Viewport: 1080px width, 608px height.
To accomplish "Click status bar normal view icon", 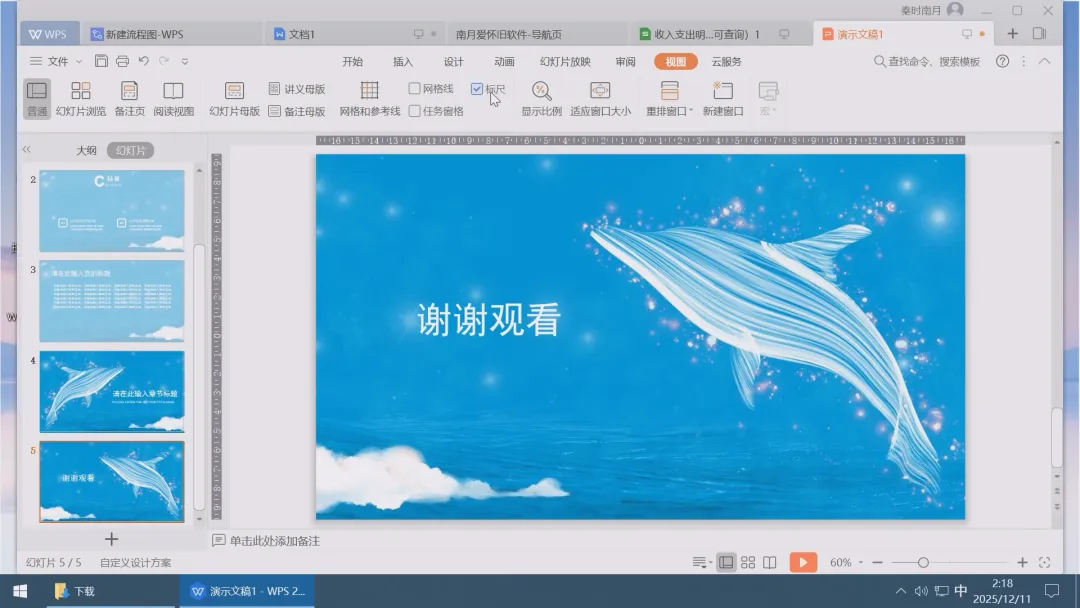I will pyautogui.click(x=726, y=563).
